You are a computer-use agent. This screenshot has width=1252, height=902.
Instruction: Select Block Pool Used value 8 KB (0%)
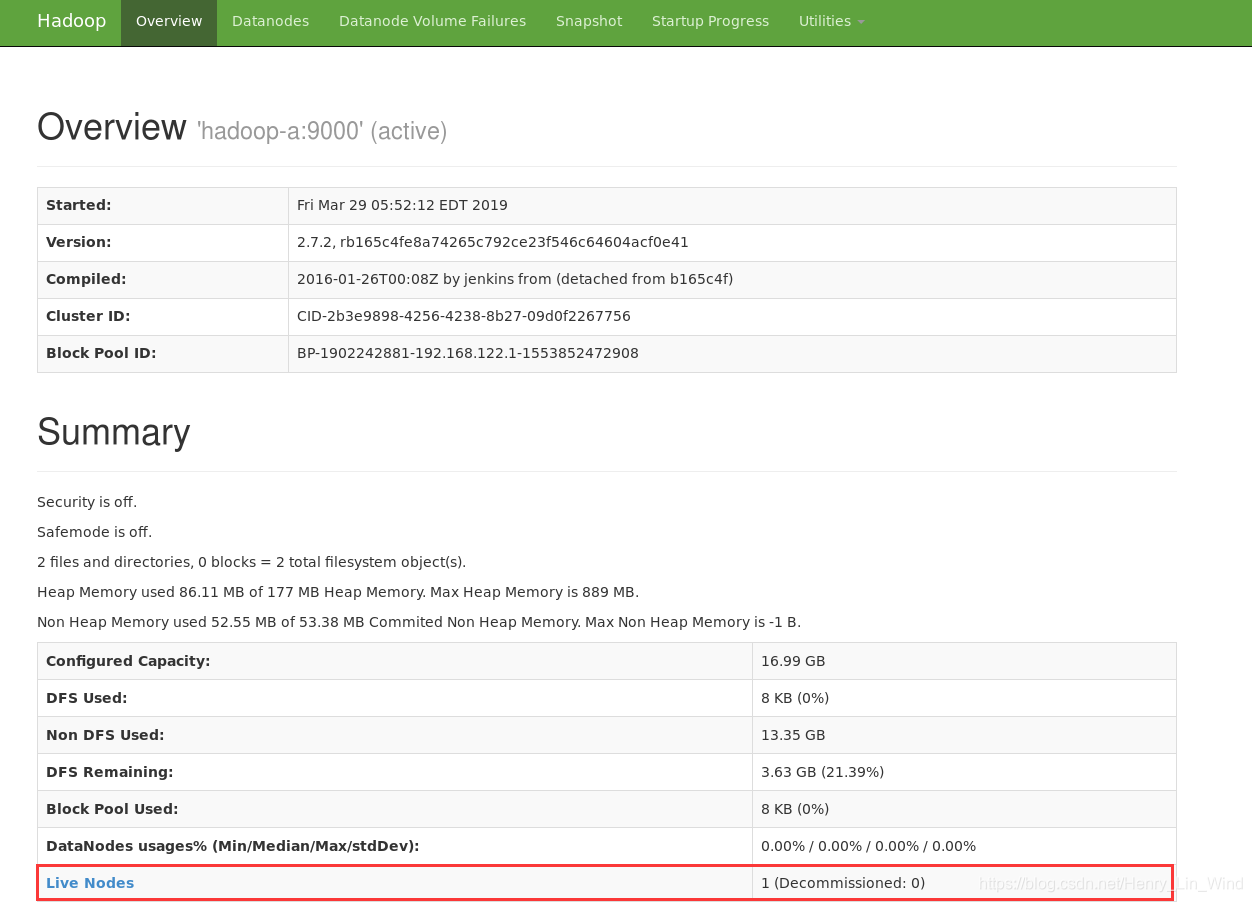click(795, 809)
